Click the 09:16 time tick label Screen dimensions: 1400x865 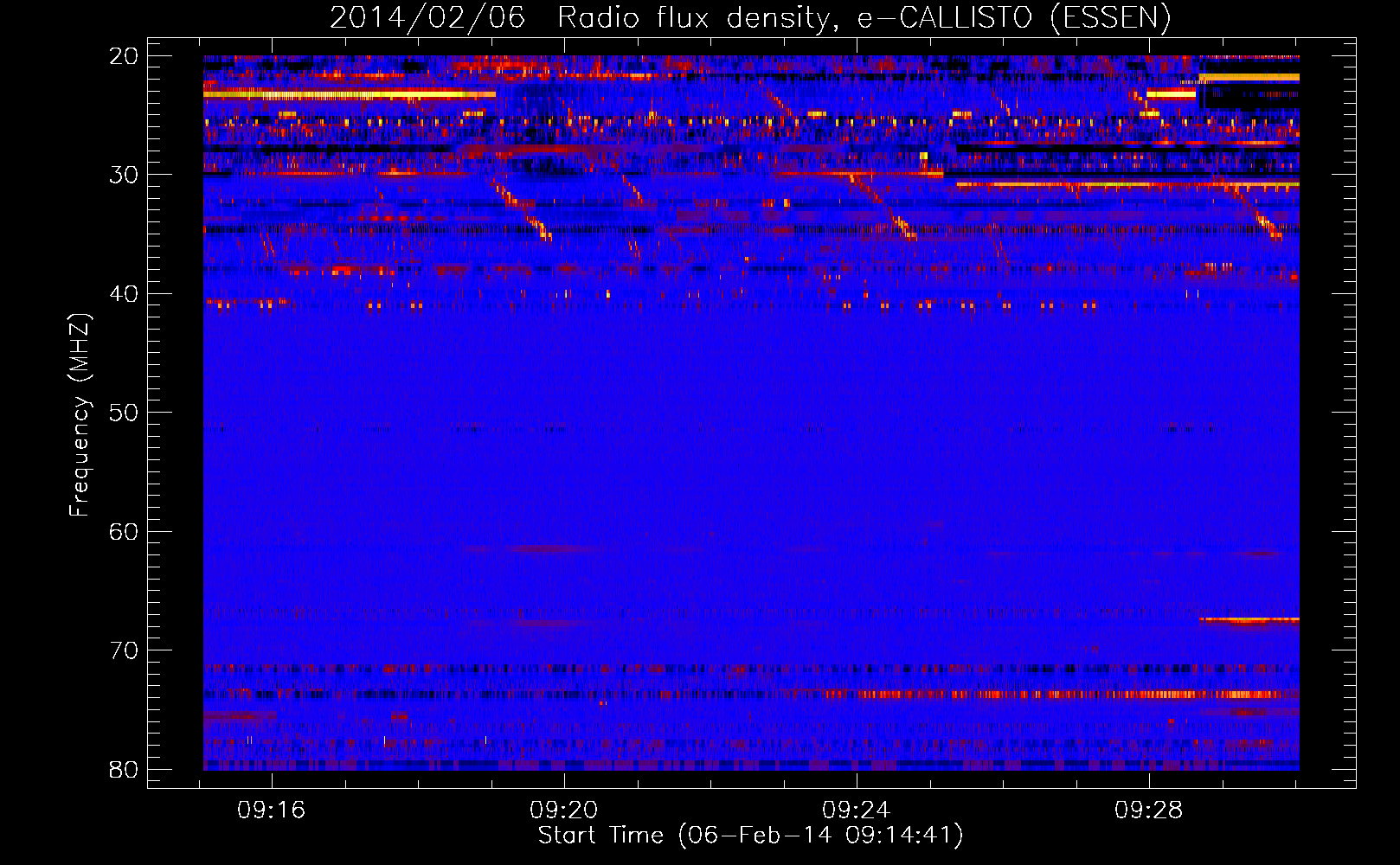[272, 811]
